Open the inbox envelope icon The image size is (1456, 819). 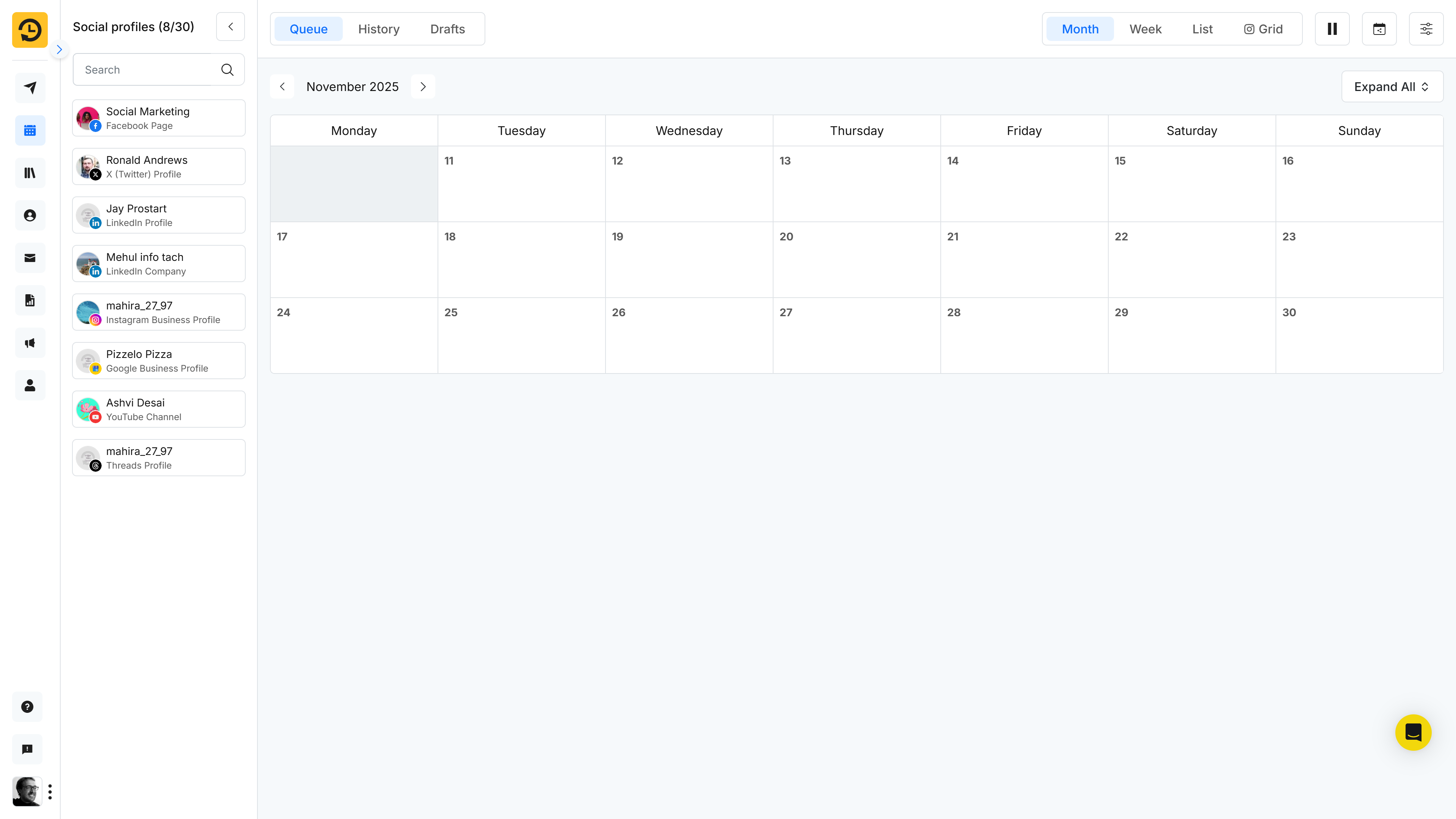tap(30, 258)
